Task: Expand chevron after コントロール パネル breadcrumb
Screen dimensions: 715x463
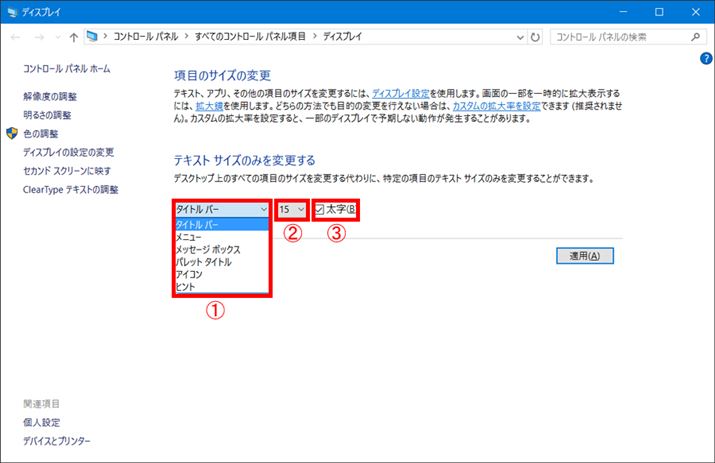Action: 187,36
